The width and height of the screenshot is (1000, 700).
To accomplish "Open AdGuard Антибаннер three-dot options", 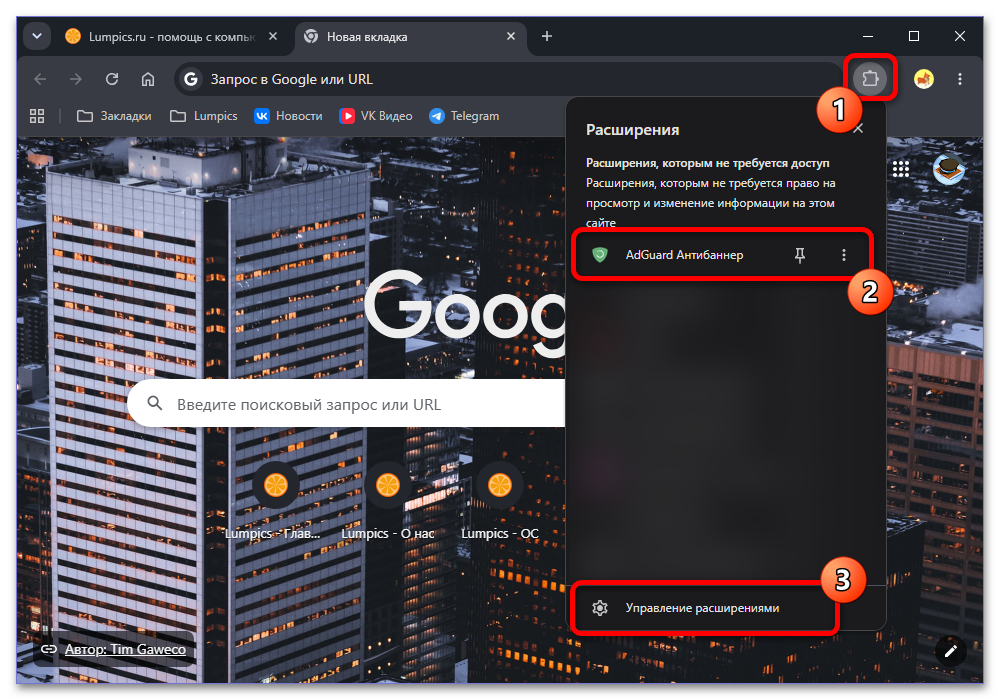I will (844, 255).
